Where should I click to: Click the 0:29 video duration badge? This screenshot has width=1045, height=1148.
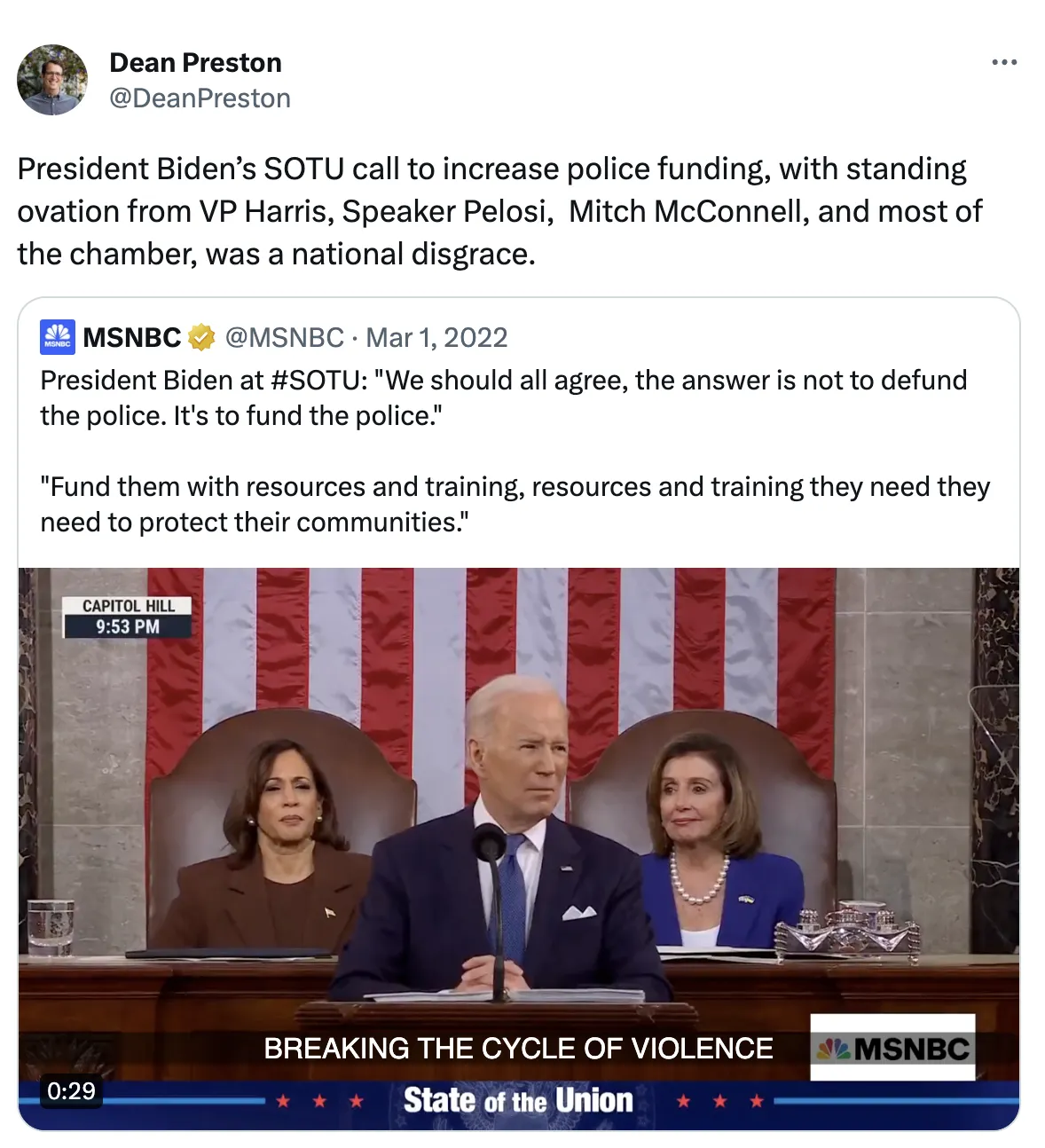(x=71, y=1091)
